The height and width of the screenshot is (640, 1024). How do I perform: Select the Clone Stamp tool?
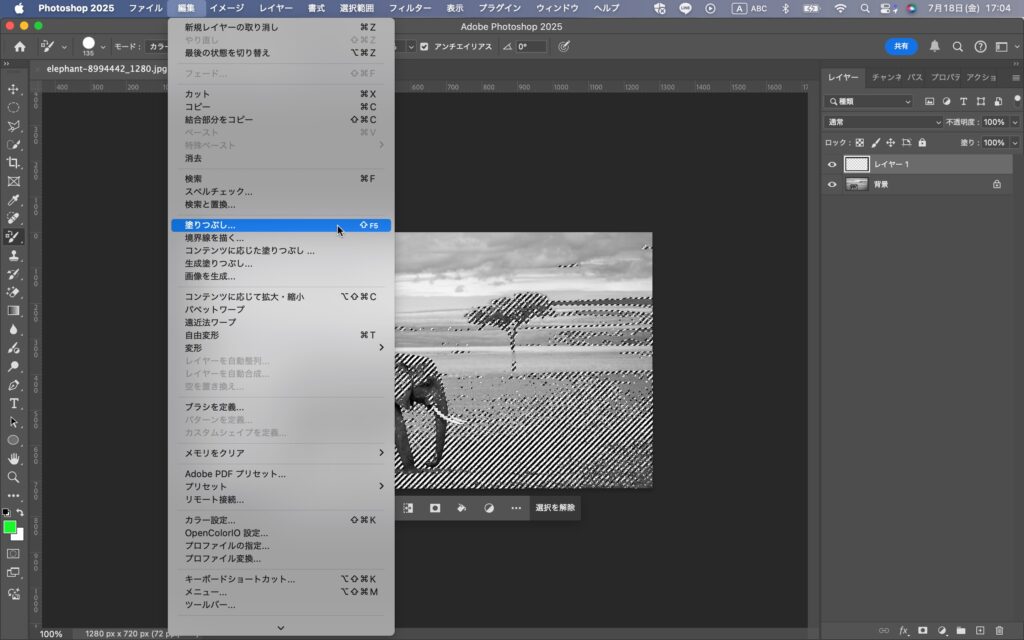click(13, 255)
